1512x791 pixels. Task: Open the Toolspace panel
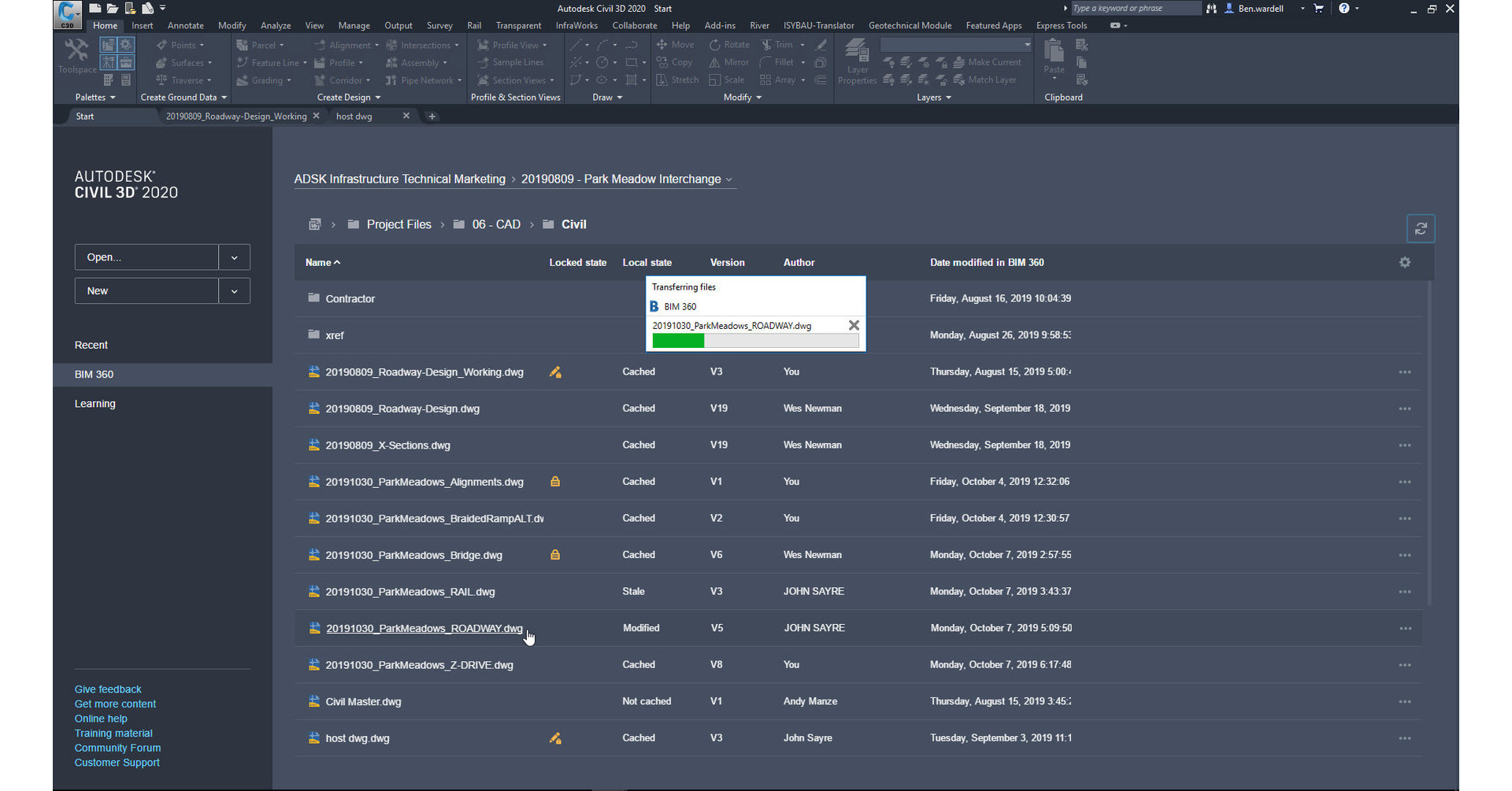(76, 55)
